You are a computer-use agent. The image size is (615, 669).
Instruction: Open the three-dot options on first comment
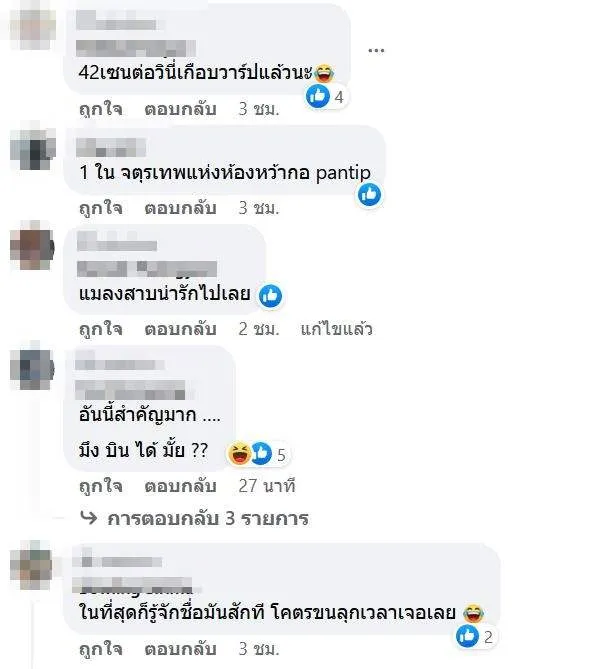376,50
